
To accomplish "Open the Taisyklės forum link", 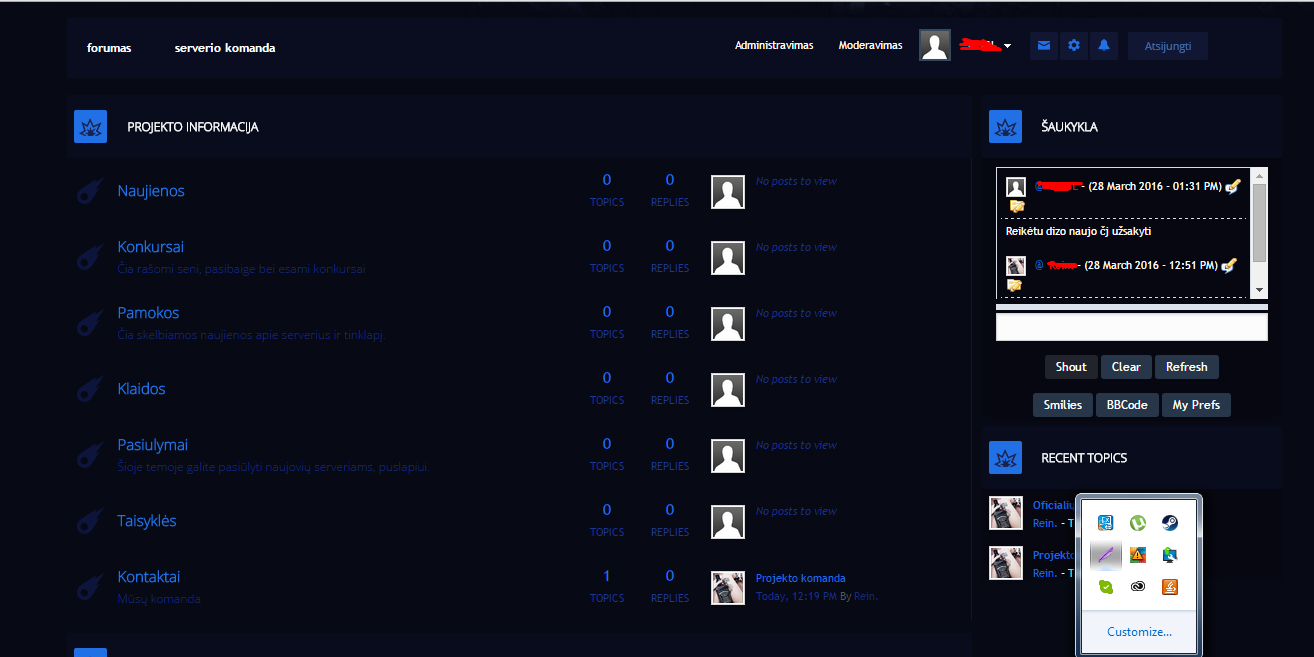I will point(147,521).
